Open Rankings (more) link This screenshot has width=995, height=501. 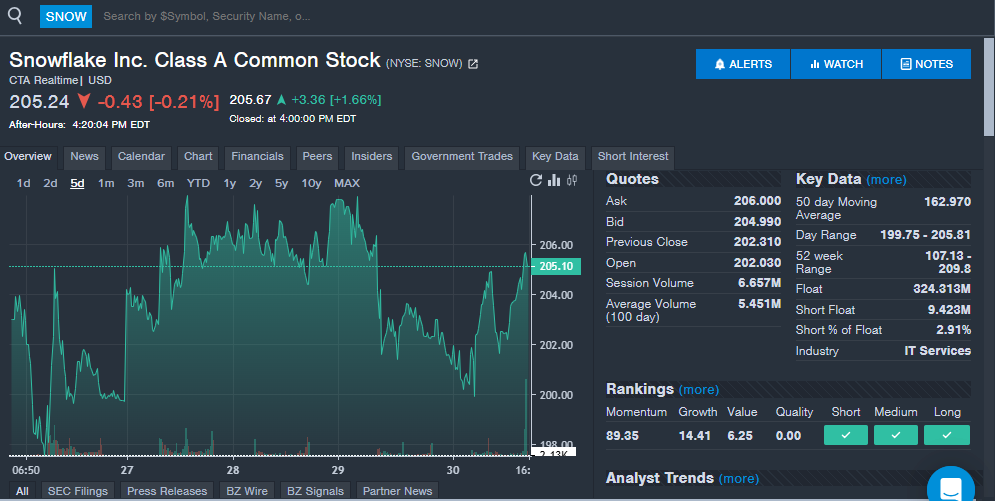coord(699,389)
